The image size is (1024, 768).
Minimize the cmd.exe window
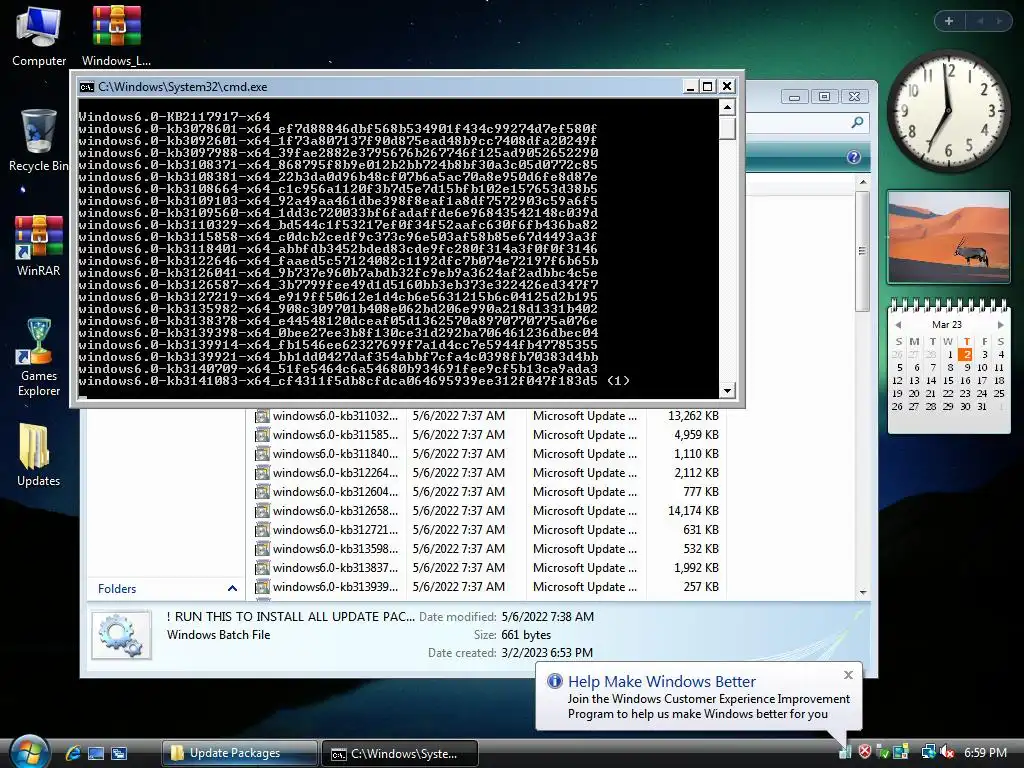coord(690,86)
